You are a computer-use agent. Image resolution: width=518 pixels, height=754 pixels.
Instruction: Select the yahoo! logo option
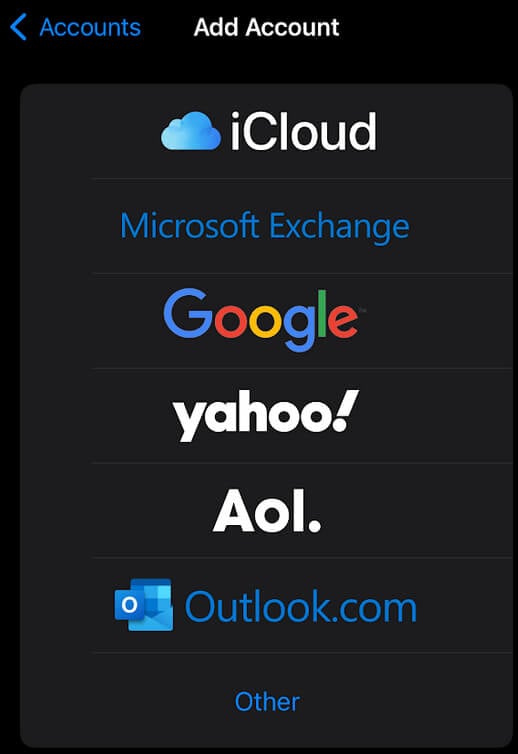[x=265, y=416]
